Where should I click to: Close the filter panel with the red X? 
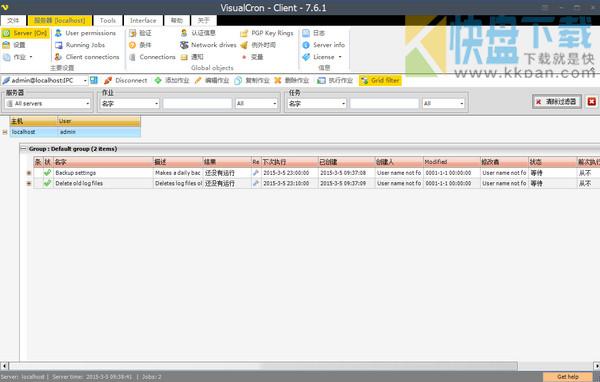(592, 102)
